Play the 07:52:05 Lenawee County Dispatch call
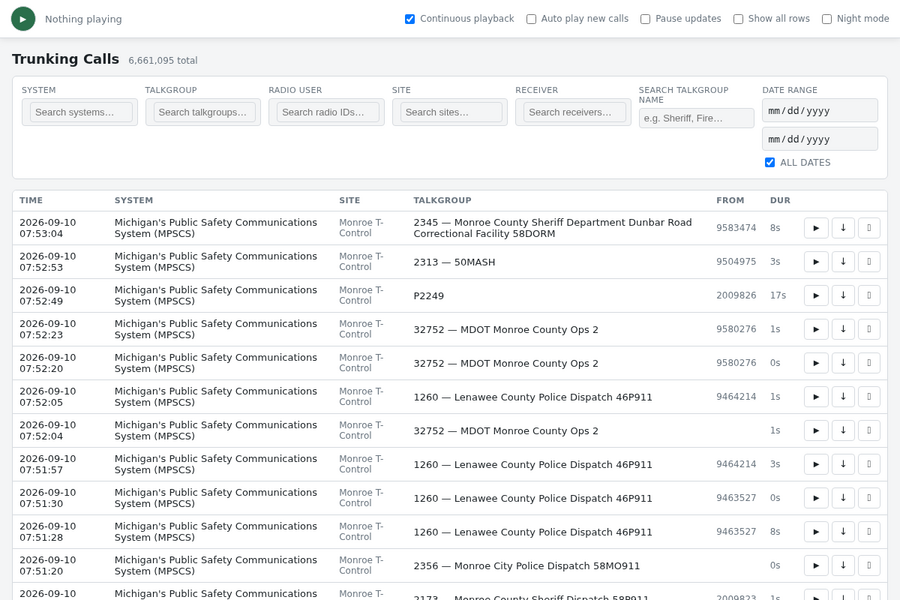The height and width of the screenshot is (600, 900). coord(816,397)
